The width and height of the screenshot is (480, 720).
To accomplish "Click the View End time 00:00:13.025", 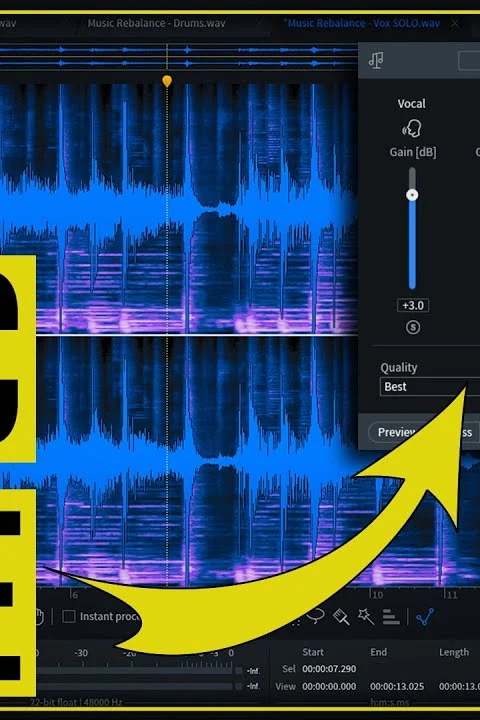I will pos(397,686).
